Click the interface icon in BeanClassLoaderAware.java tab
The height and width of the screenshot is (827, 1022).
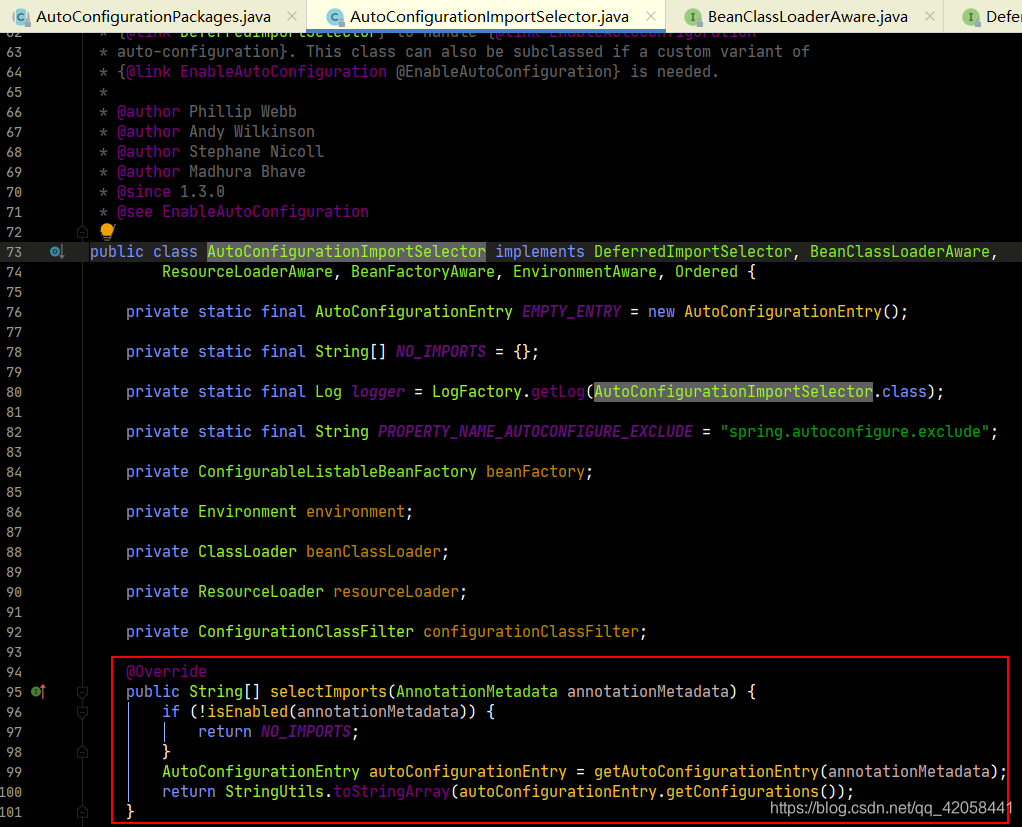pyautogui.click(x=692, y=16)
